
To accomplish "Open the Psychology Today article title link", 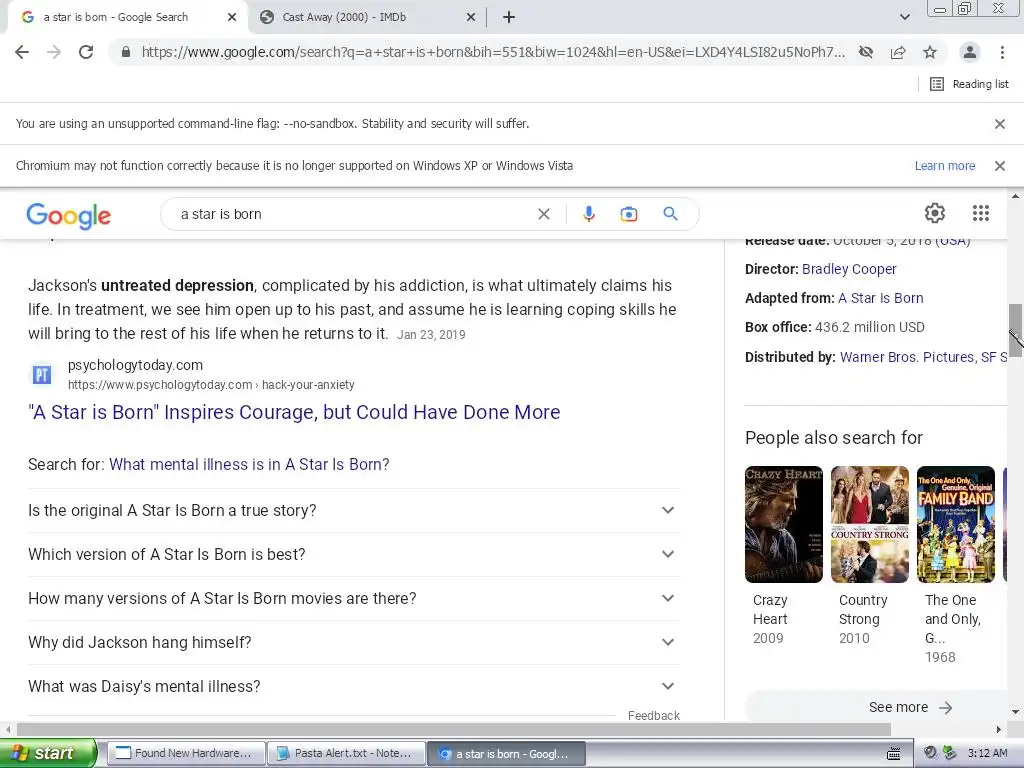I will click(294, 412).
